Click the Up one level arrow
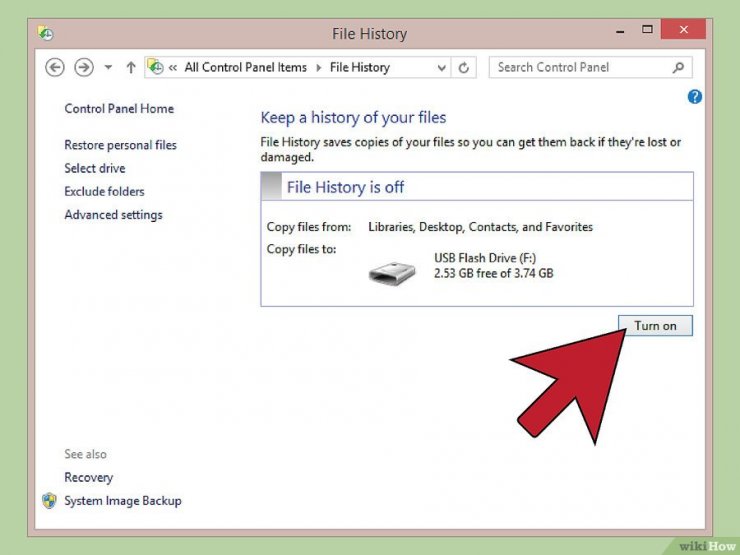The image size is (740, 555). (x=131, y=68)
